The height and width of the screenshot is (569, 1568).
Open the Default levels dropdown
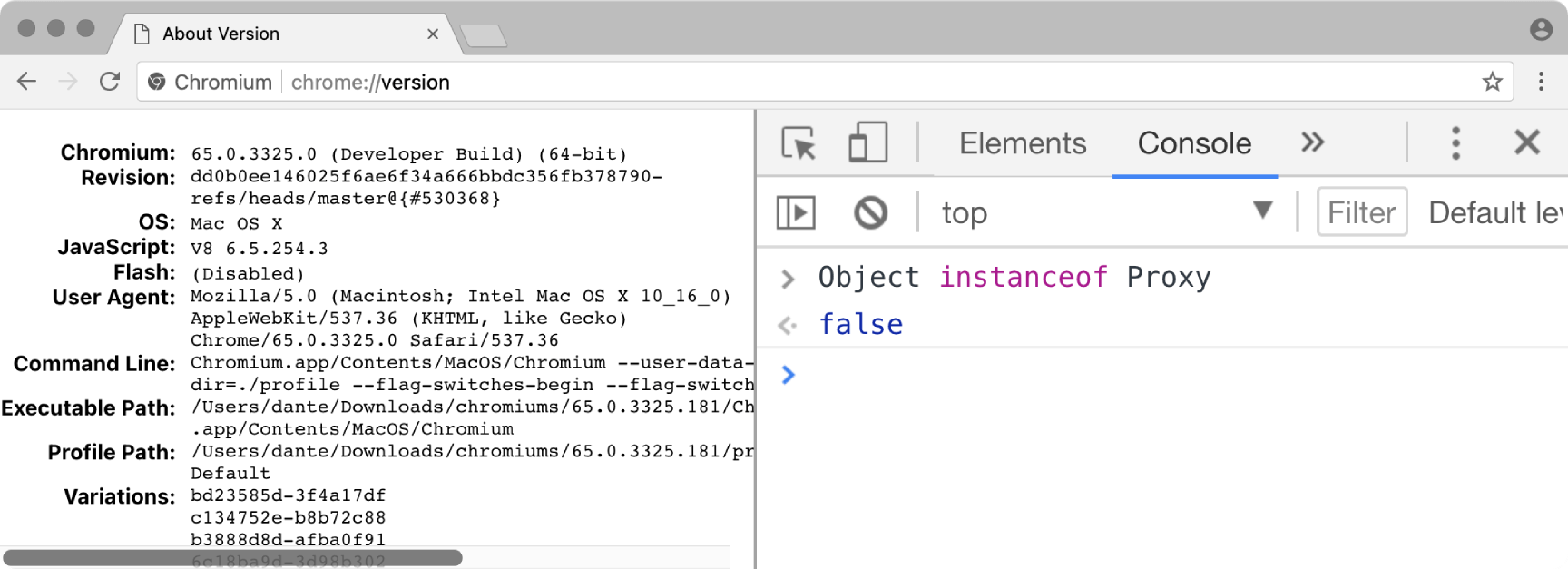pos(1495,212)
